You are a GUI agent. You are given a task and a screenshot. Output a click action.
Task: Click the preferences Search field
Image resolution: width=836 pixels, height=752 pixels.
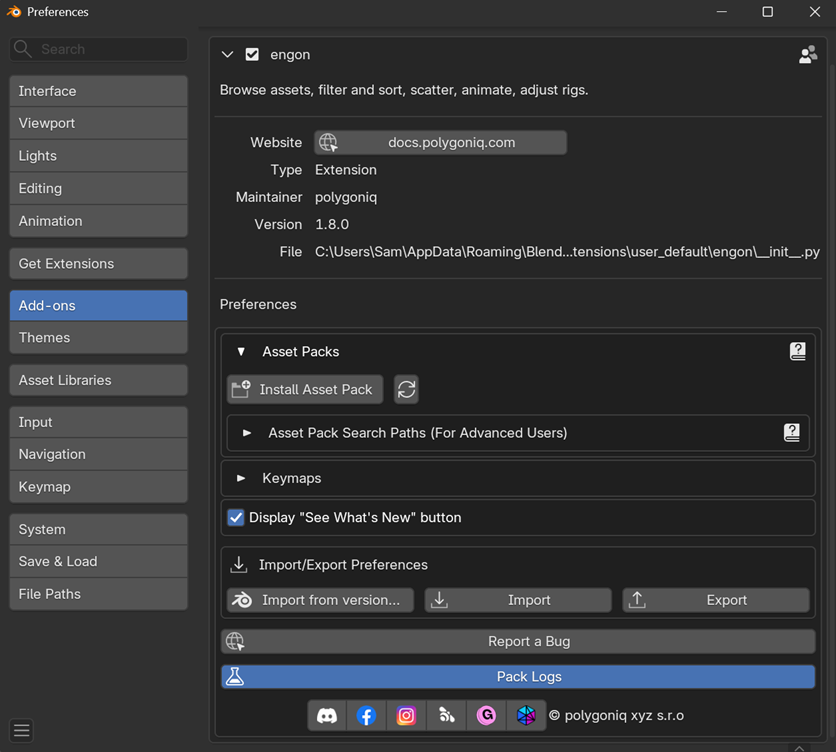tap(99, 49)
